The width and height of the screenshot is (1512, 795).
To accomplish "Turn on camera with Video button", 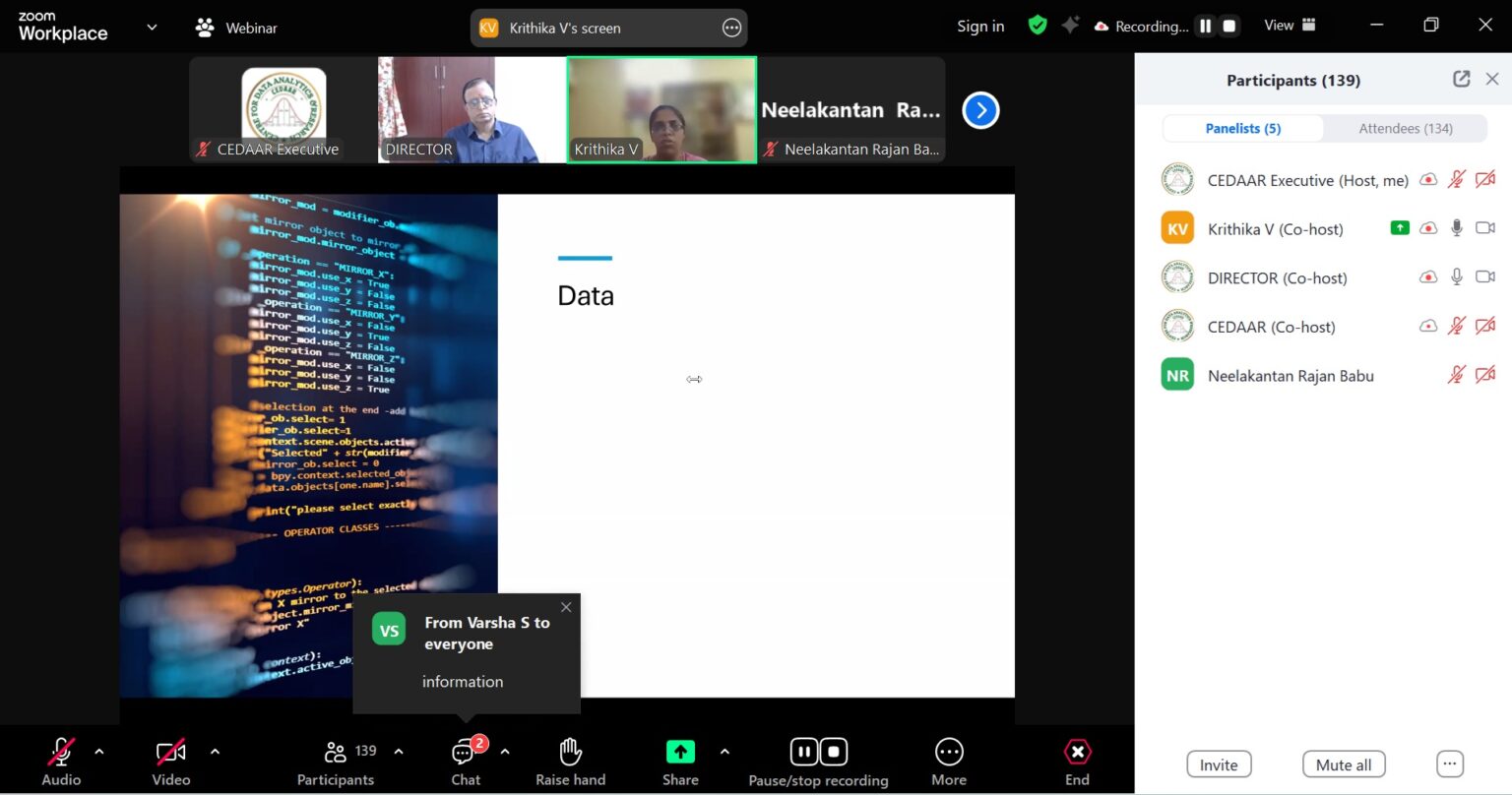I will [x=170, y=753].
